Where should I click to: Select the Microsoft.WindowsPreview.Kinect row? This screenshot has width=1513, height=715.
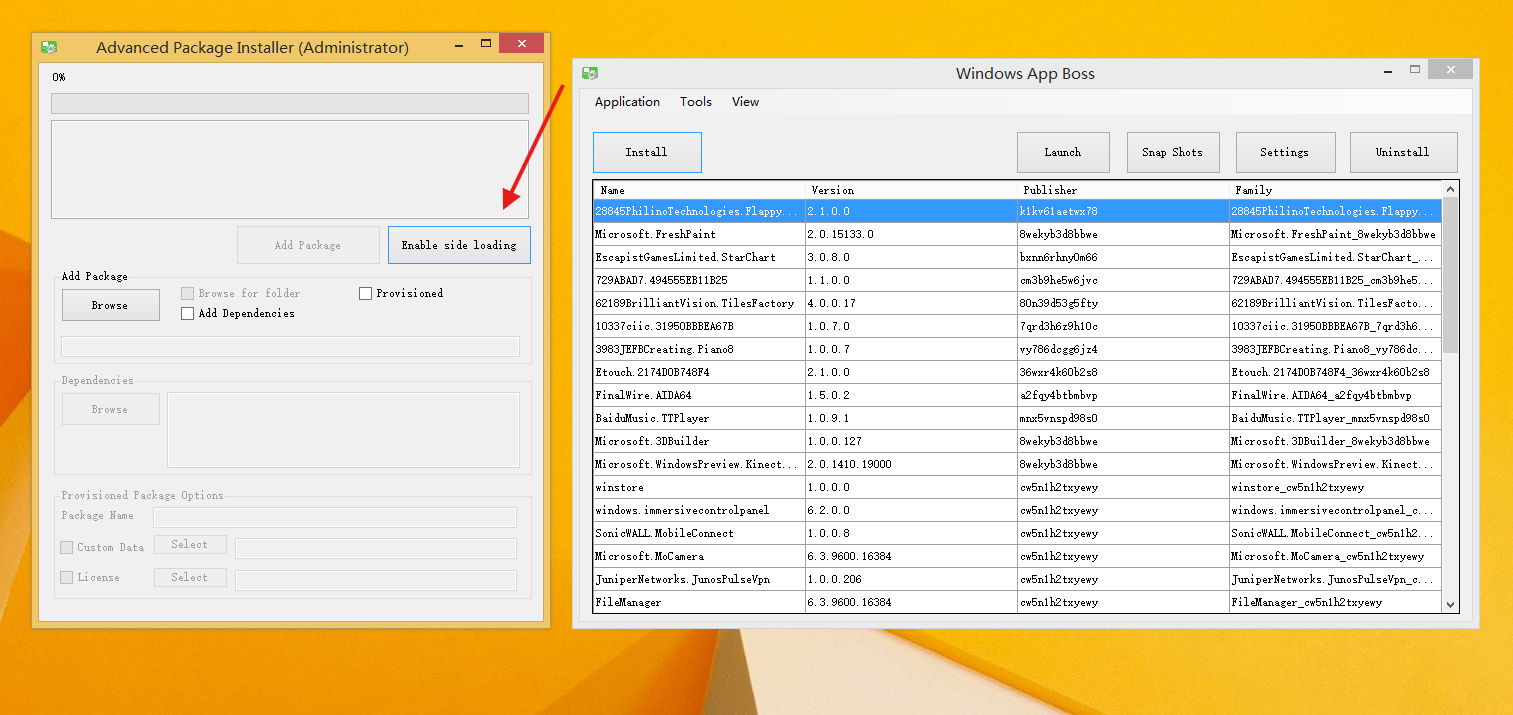pyautogui.click(x=1018, y=464)
